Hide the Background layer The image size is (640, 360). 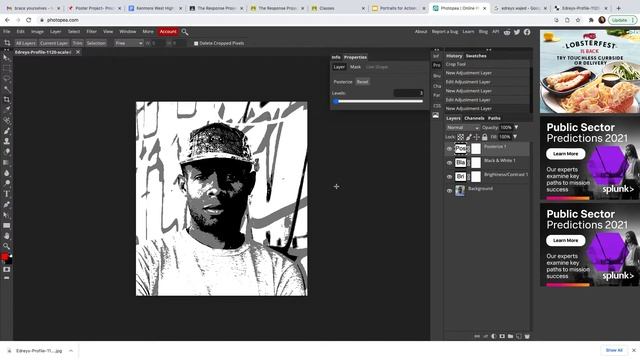pyautogui.click(x=449, y=191)
